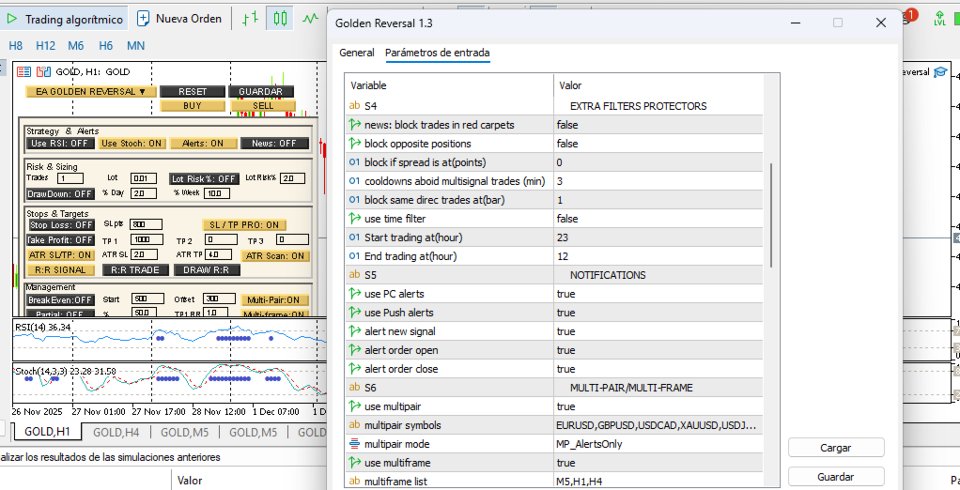The image size is (960, 490).
Task: Select the GOLD,H1 chart tab
Action: [x=47, y=432]
